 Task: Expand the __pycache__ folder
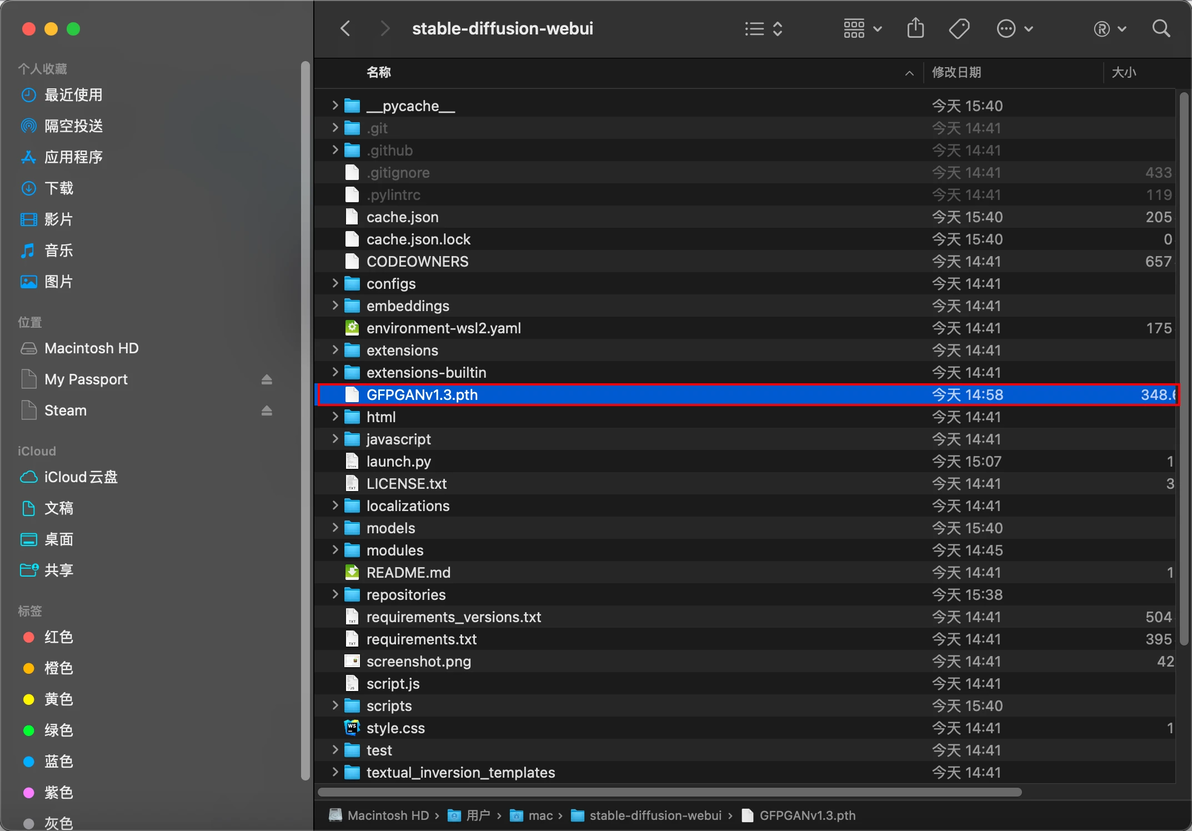pyautogui.click(x=335, y=106)
